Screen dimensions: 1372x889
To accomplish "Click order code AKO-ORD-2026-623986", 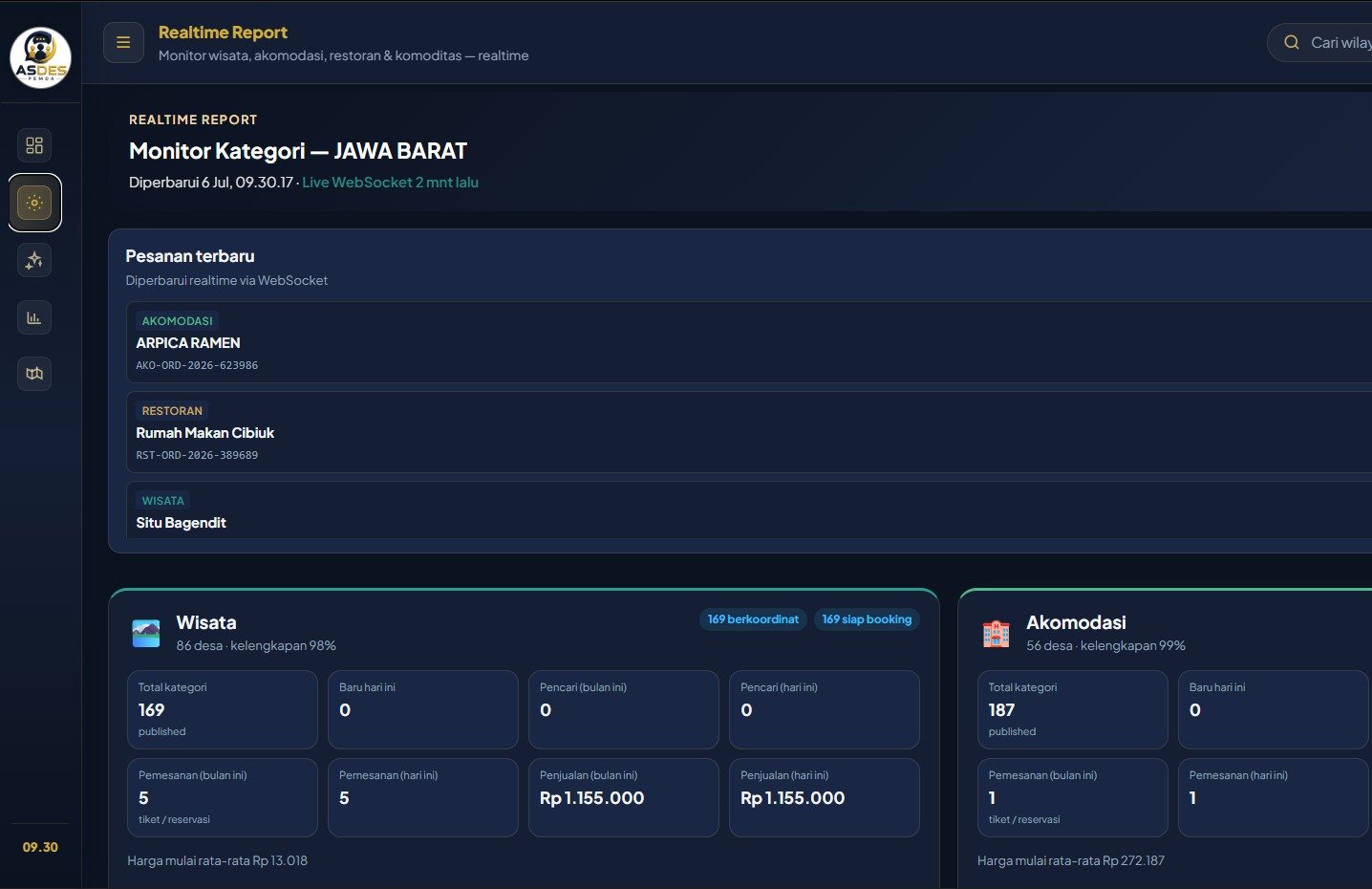I will (197, 365).
